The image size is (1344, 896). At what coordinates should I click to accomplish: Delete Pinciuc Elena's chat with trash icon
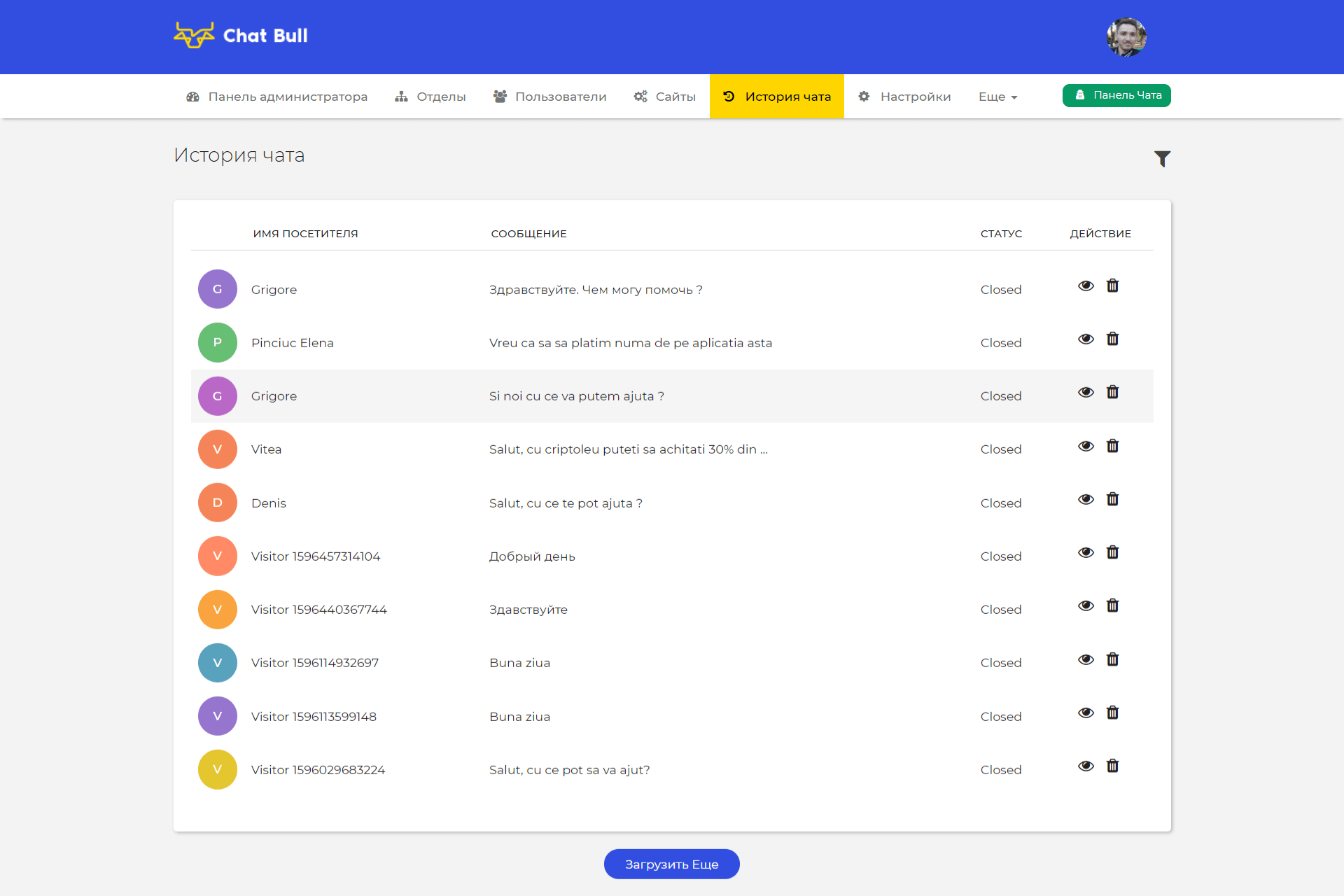pos(1112,339)
